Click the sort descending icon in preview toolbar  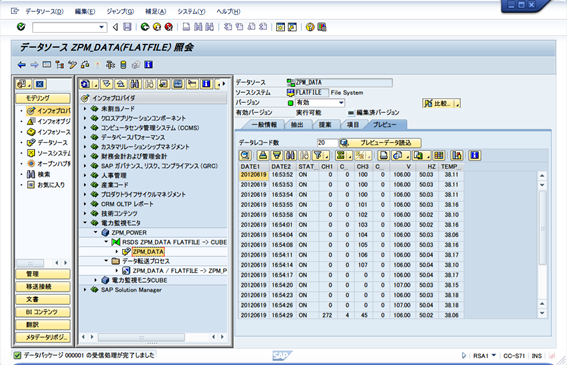point(277,156)
